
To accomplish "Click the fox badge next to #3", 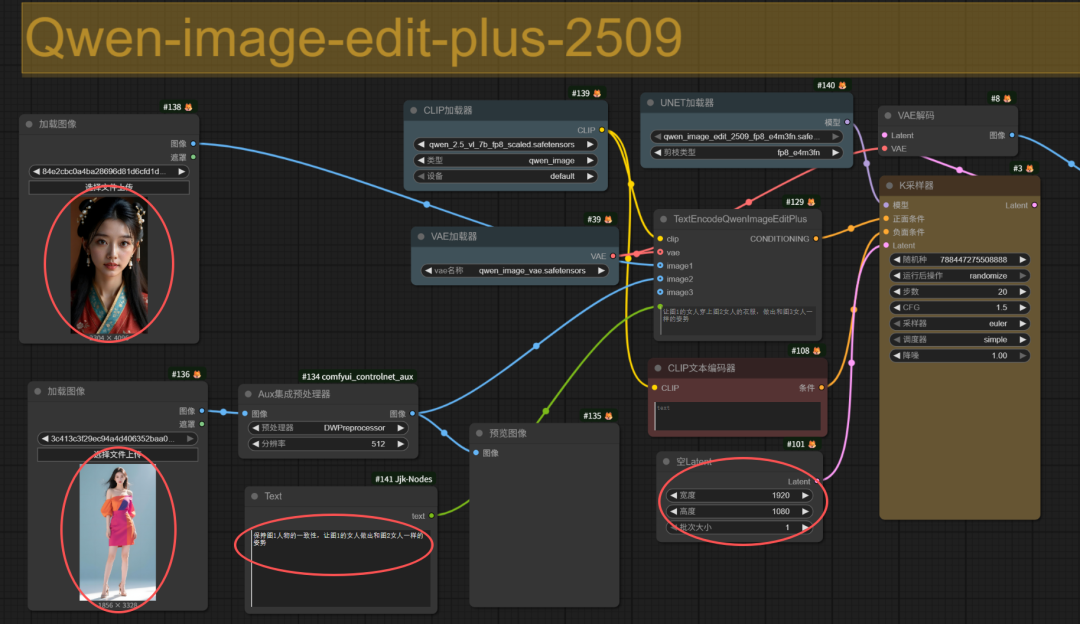I will point(1030,168).
